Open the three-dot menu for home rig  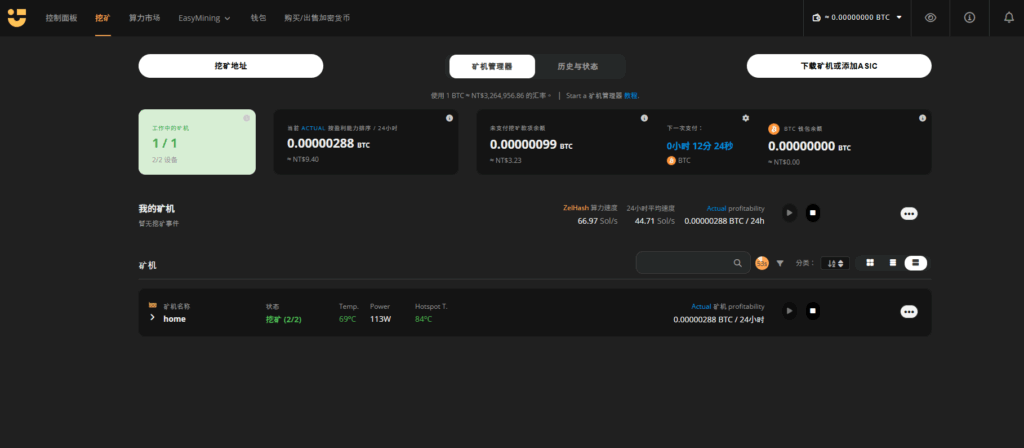pyautogui.click(x=908, y=311)
